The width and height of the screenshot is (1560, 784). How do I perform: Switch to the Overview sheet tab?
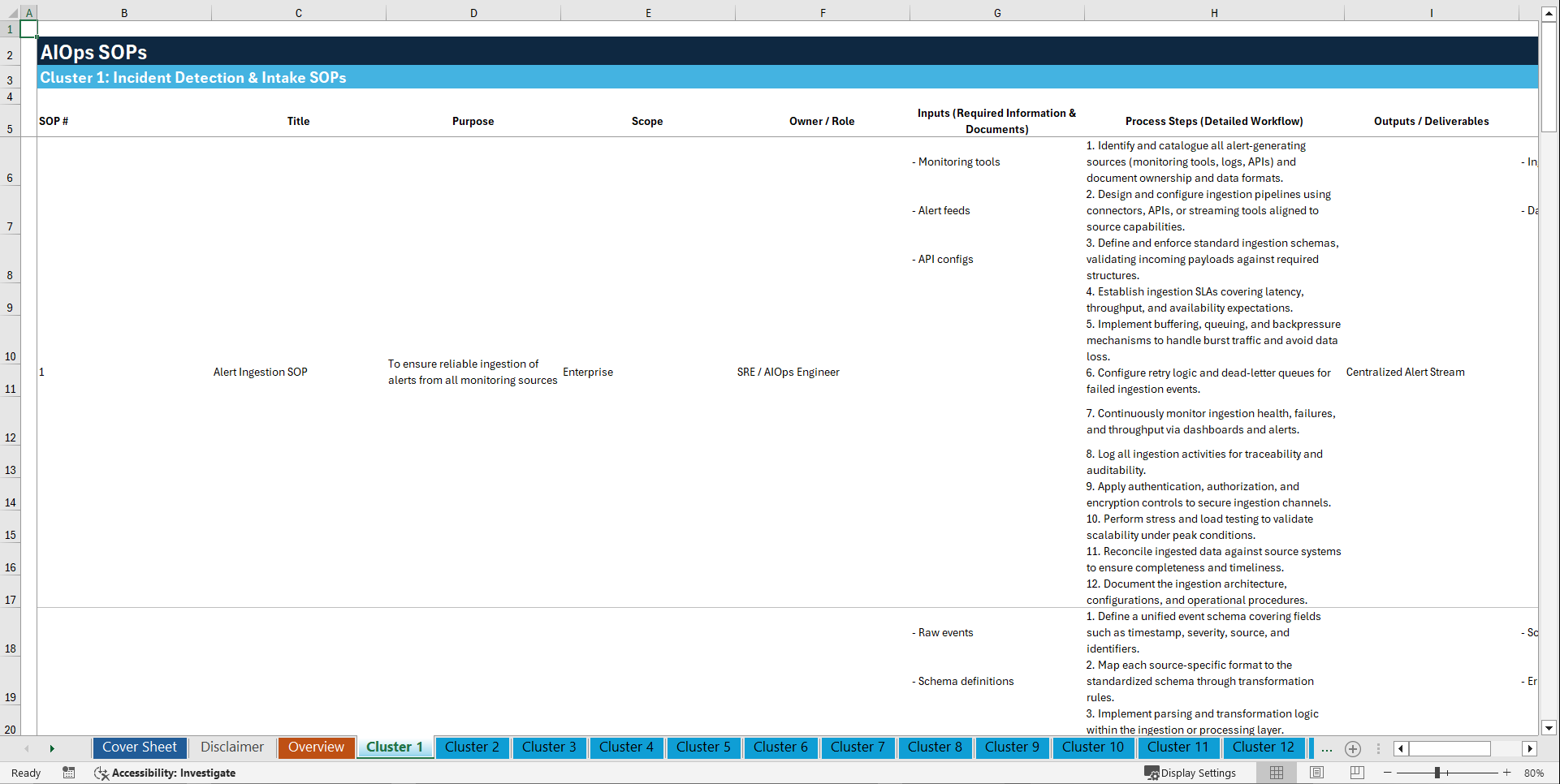point(316,747)
